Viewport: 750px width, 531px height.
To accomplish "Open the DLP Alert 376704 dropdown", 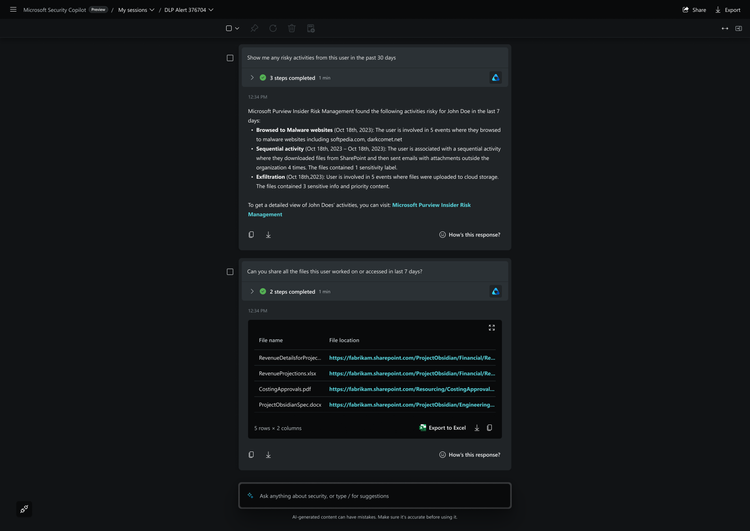I will [189, 10].
